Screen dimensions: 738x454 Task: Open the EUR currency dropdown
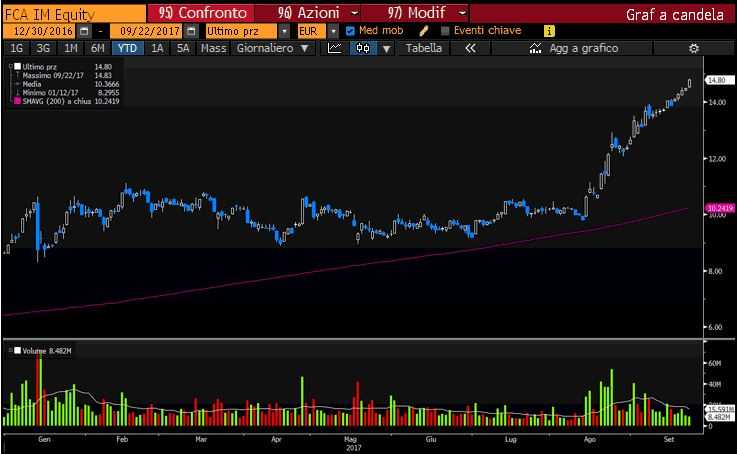[333, 32]
